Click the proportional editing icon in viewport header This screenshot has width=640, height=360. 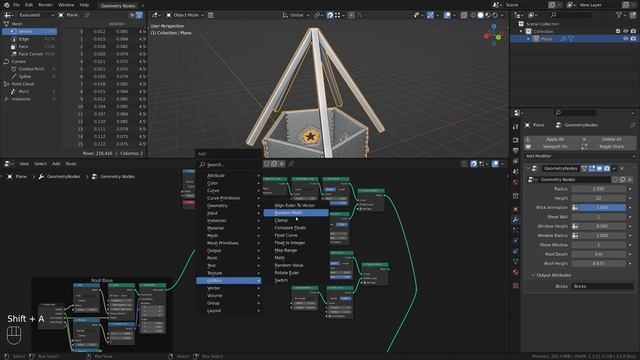(351, 15)
